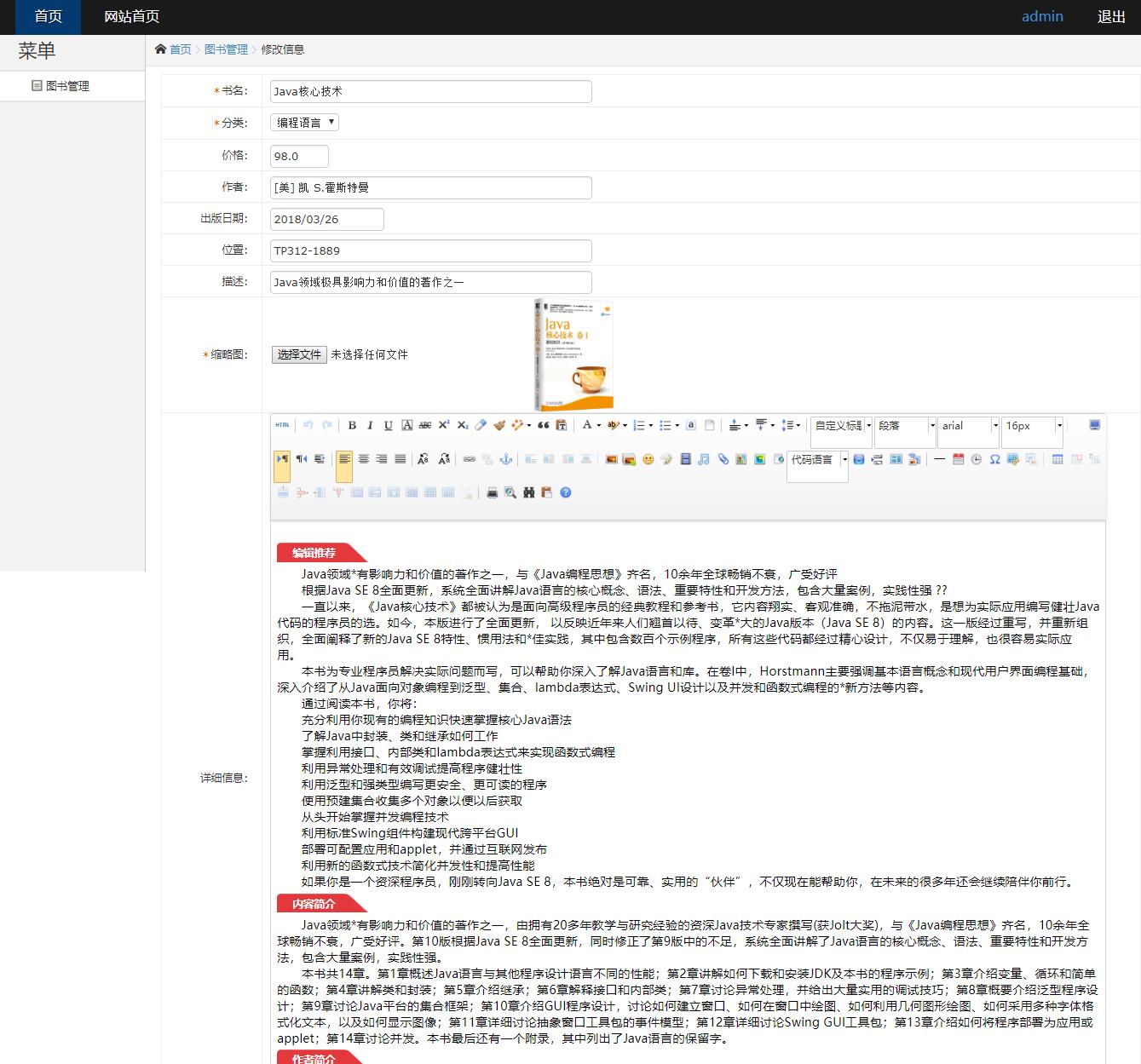Open the 网站首页 top navigation item
Viewport: 1141px width, 1064px height.
131,17
